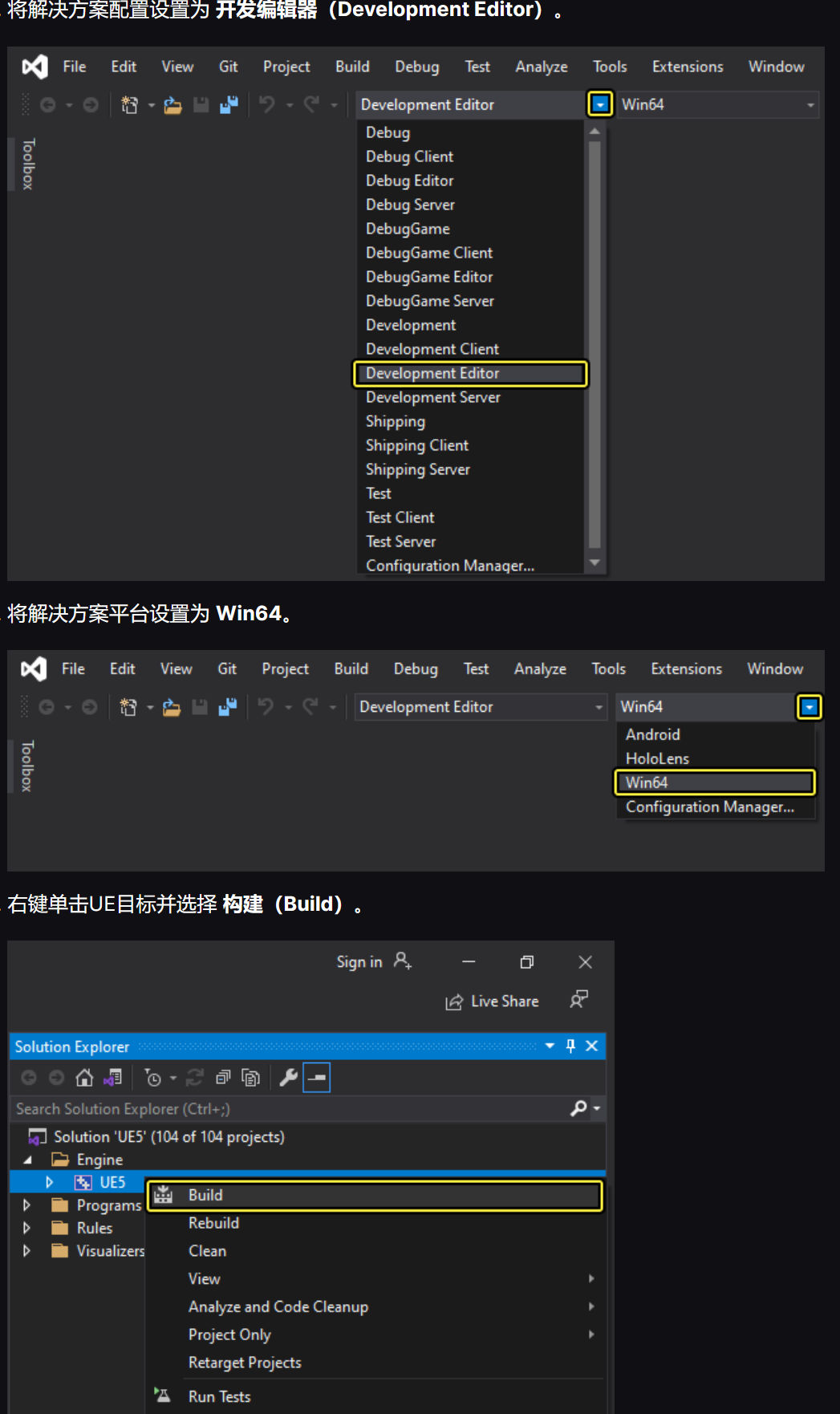840x1414 pixels.
Task: Toggle Auto Hide pin on Solution Explorer
Action: (x=570, y=1046)
